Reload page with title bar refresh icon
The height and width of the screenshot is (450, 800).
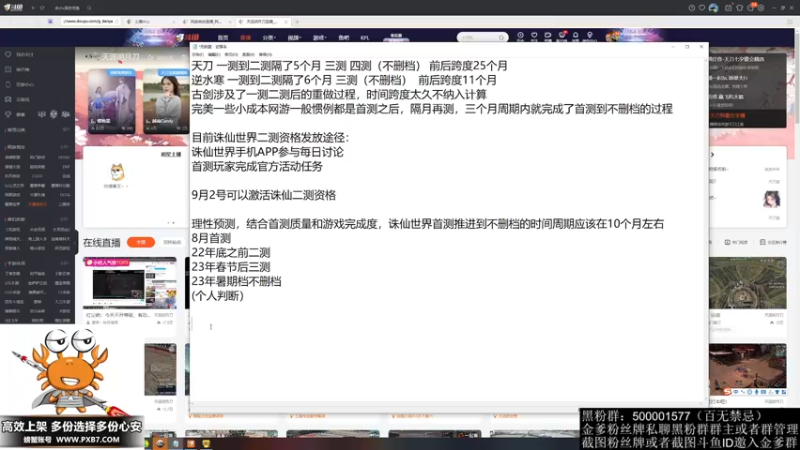point(42,8)
